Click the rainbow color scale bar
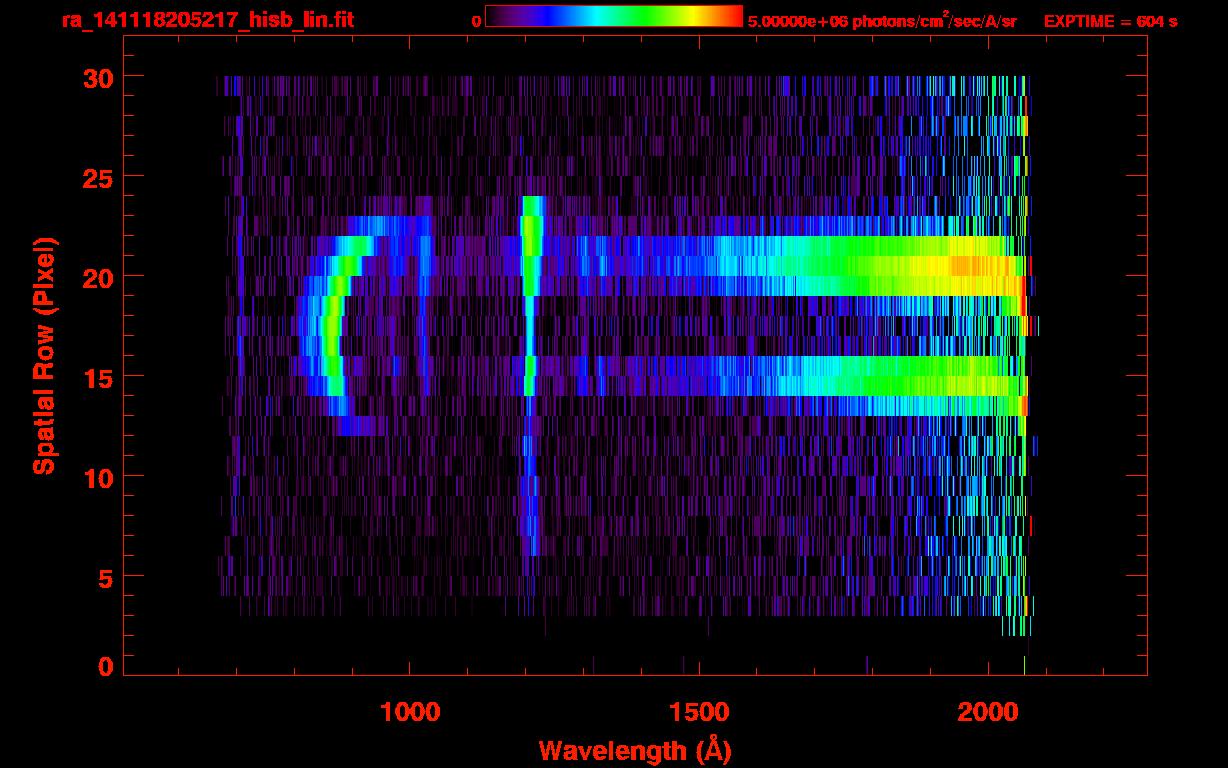The width and height of the screenshot is (1228, 768). (x=614, y=16)
